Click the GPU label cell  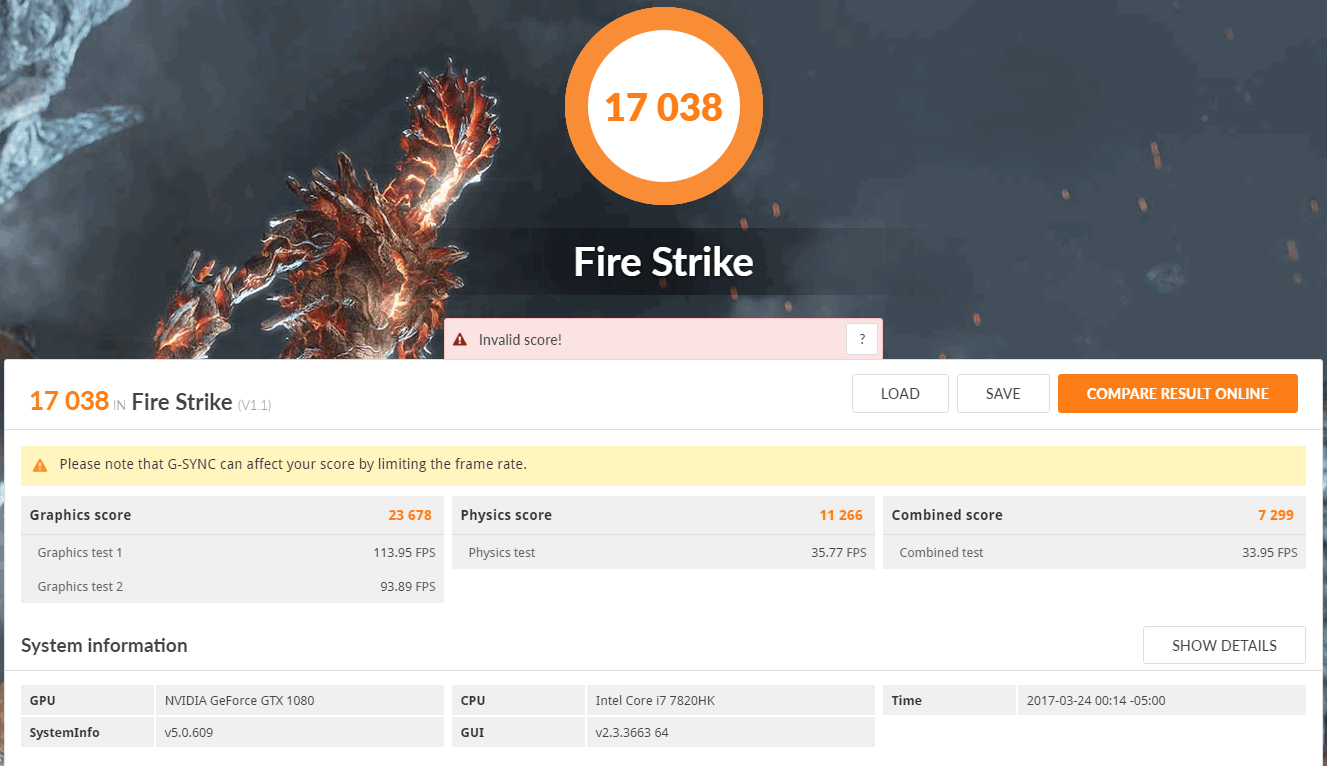[88, 700]
